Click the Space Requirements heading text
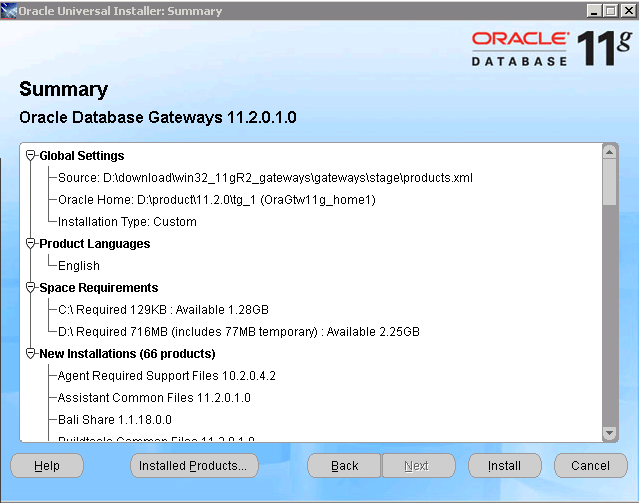This screenshot has width=639, height=503. [x=99, y=288]
